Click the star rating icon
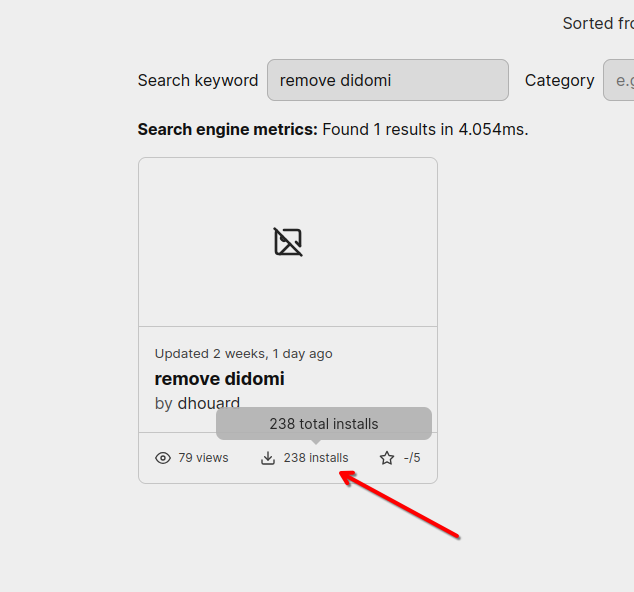This screenshot has width=634, height=592. pos(387,458)
